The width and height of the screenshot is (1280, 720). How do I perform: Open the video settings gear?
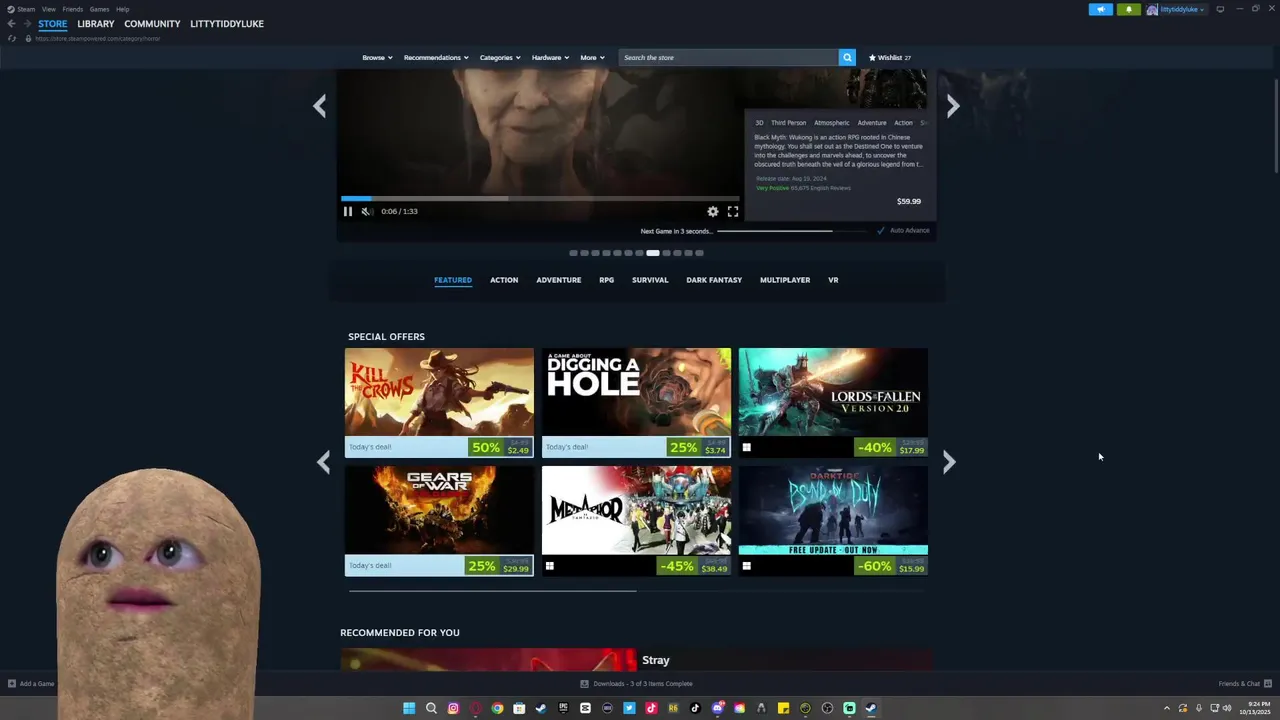pyautogui.click(x=713, y=211)
